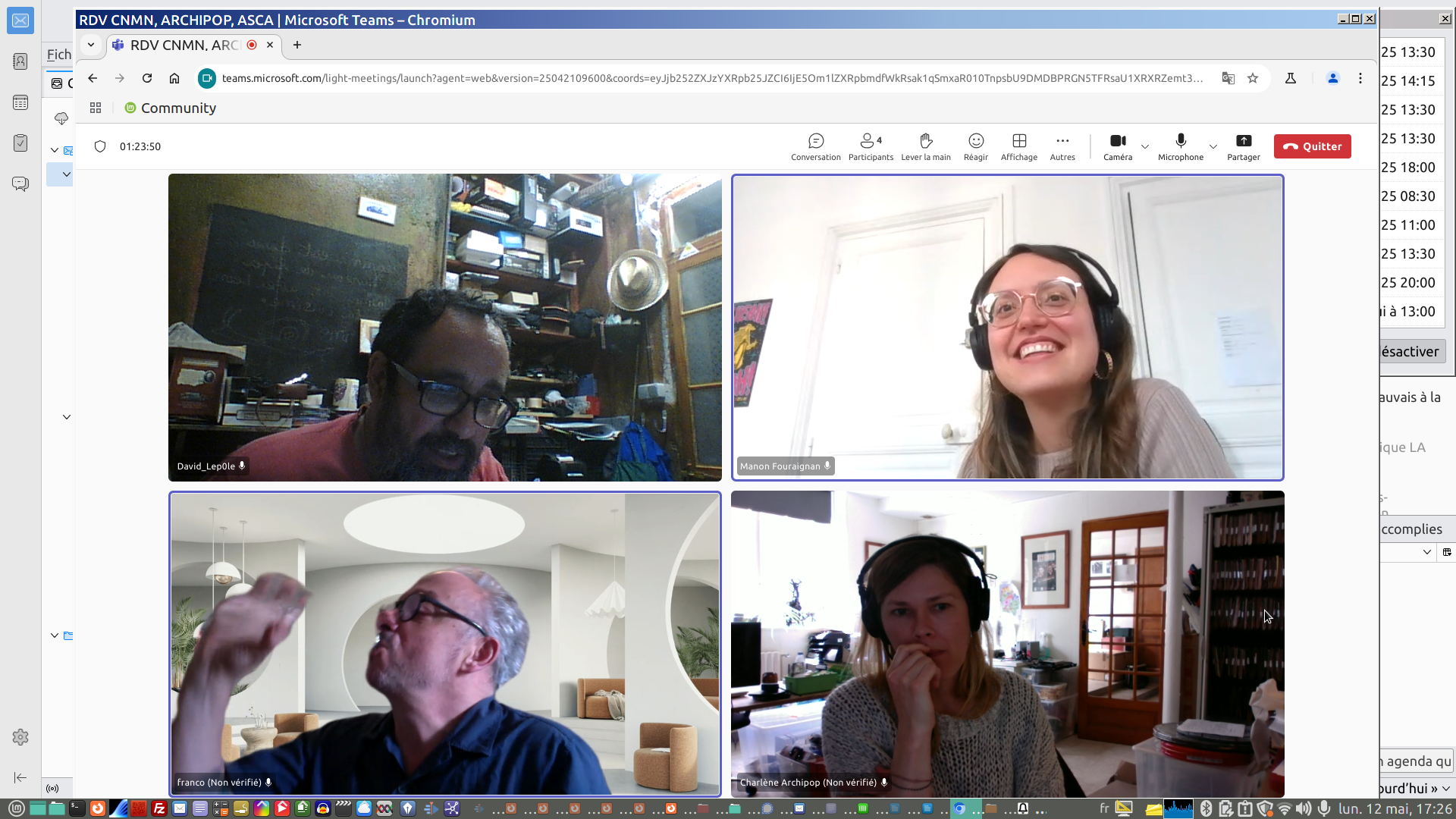This screenshot has height=819, width=1456.
Task: Bookmark this page with star icon
Action: tap(1253, 78)
